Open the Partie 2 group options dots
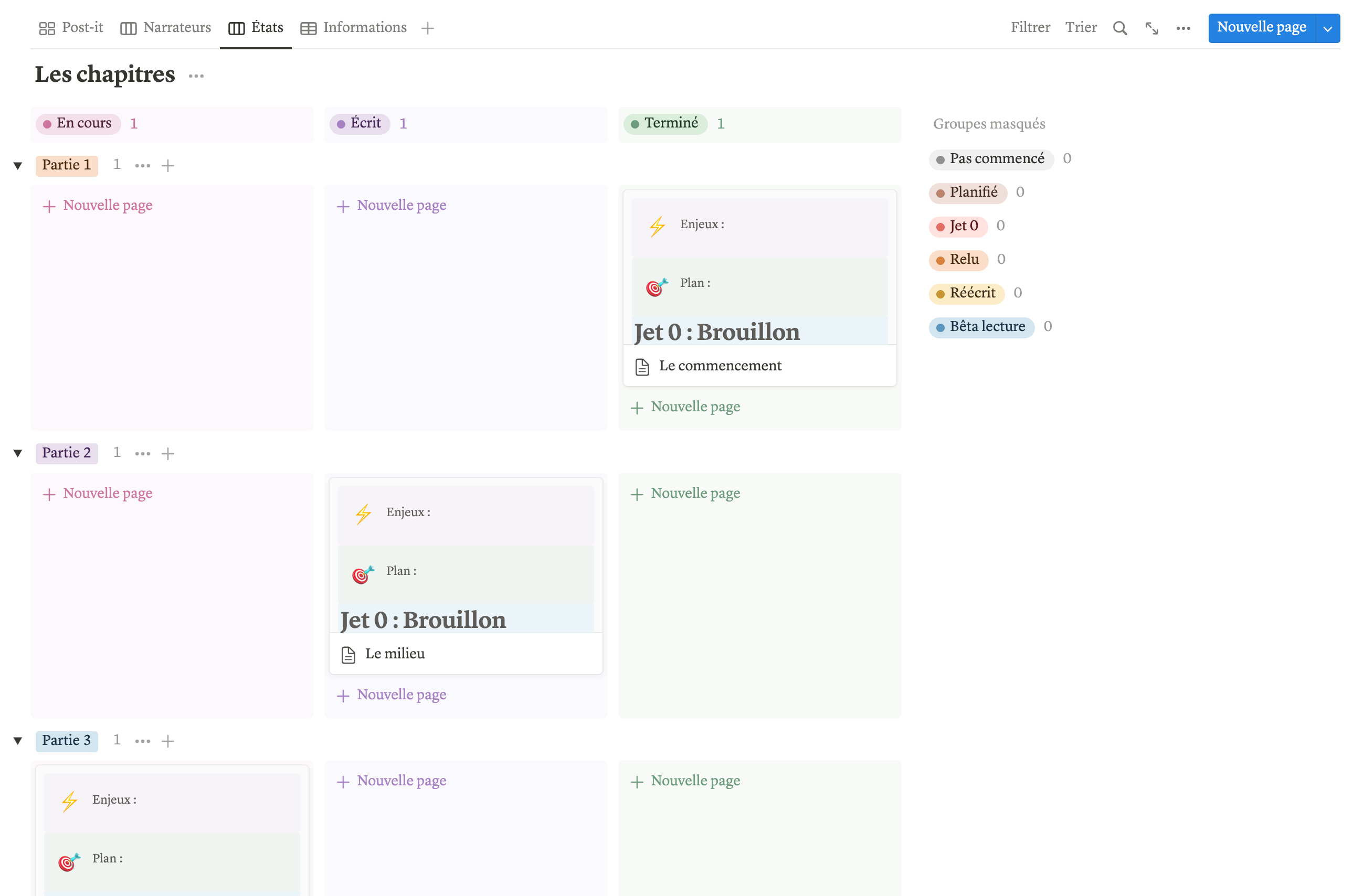The image size is (1353, 896). click(x=142, y=454)
